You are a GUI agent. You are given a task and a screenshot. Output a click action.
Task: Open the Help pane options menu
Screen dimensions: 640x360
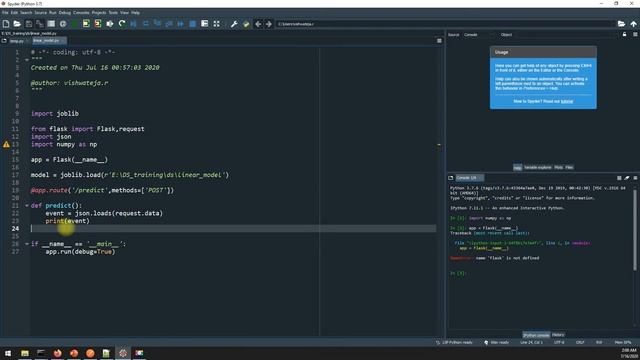[635, 35]
